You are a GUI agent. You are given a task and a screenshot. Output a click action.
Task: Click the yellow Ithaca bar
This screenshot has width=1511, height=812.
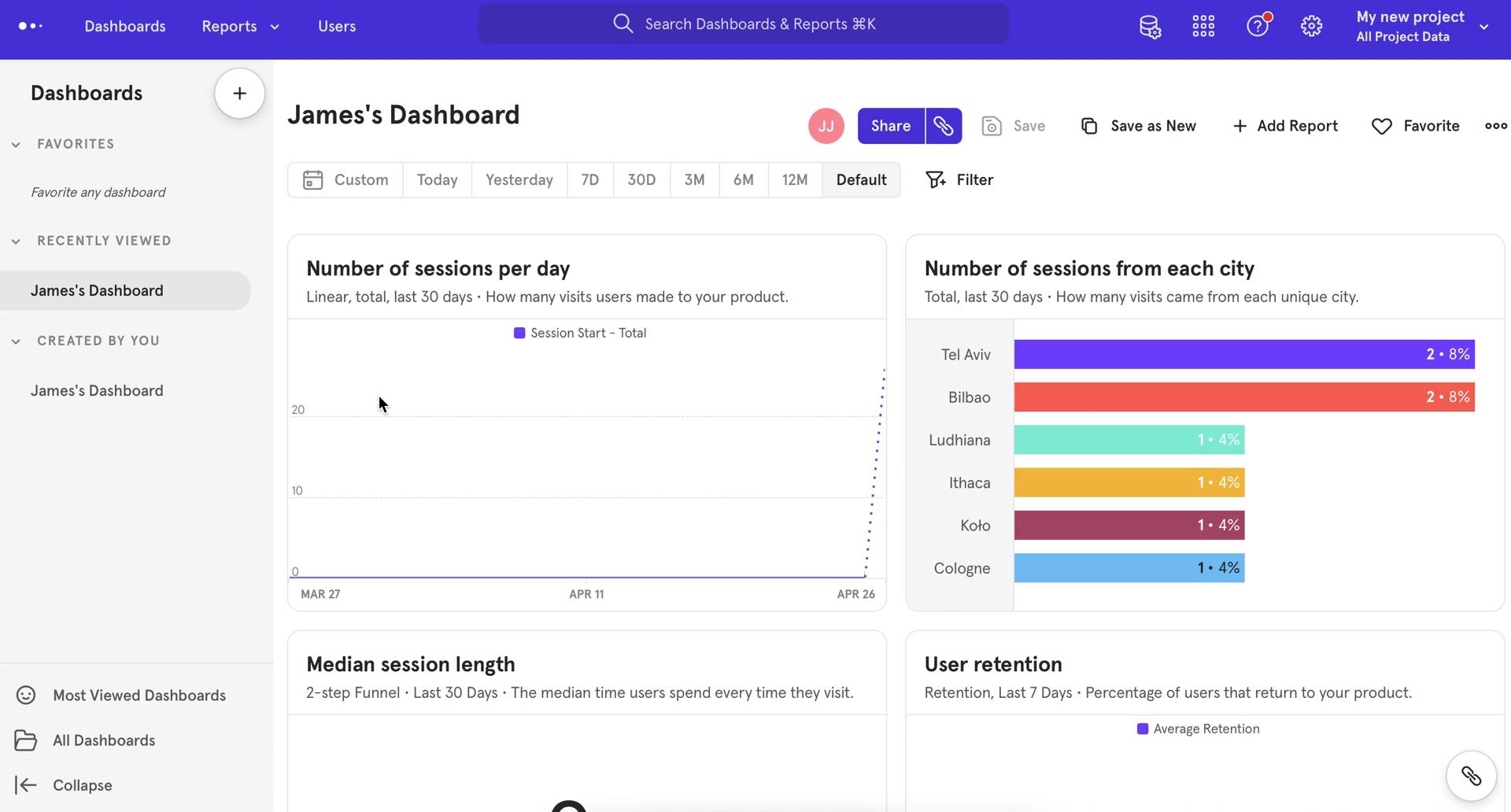coord(1129,482)
